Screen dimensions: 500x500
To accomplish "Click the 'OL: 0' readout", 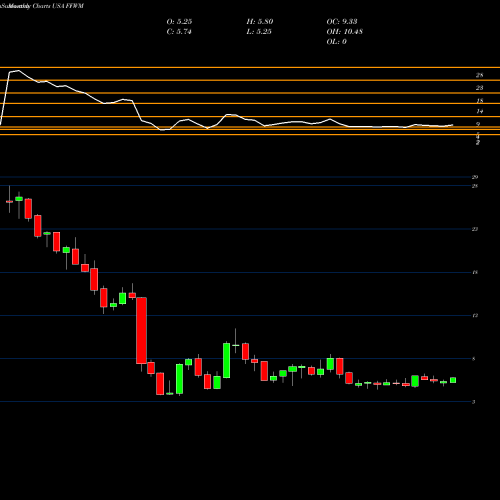I will [x=336, y=41].
